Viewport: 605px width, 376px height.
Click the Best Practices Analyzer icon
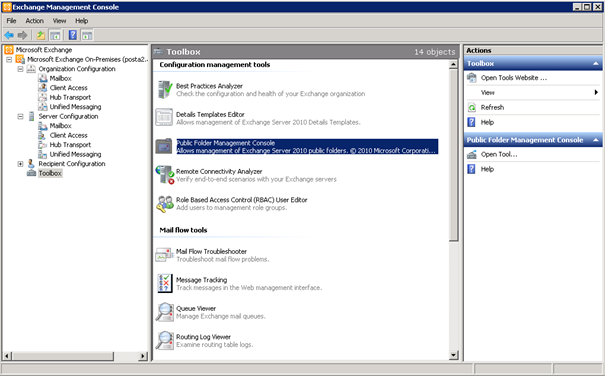pyautogui.click(x=165, y=90)
